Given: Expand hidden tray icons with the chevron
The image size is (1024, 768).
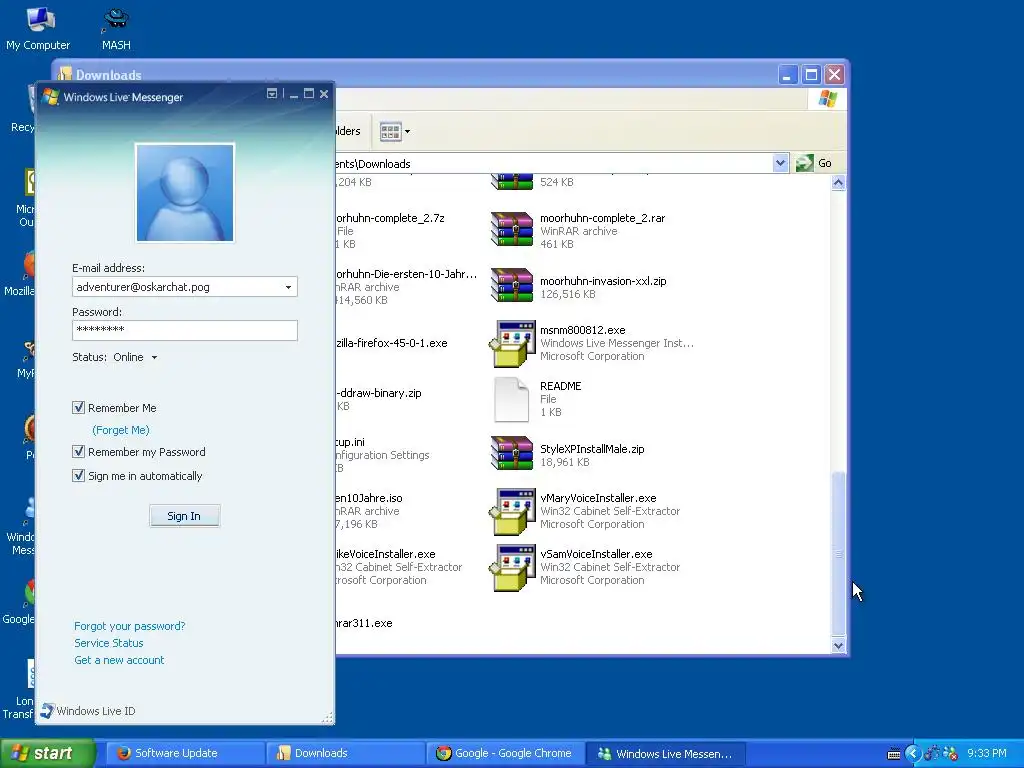Looking at the screenshot, I should (x=912, y=754).
